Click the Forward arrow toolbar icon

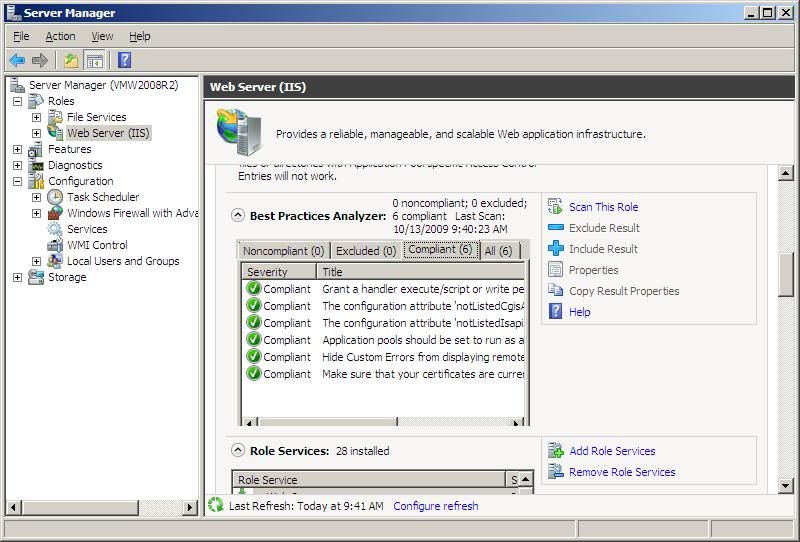[40, 60]
